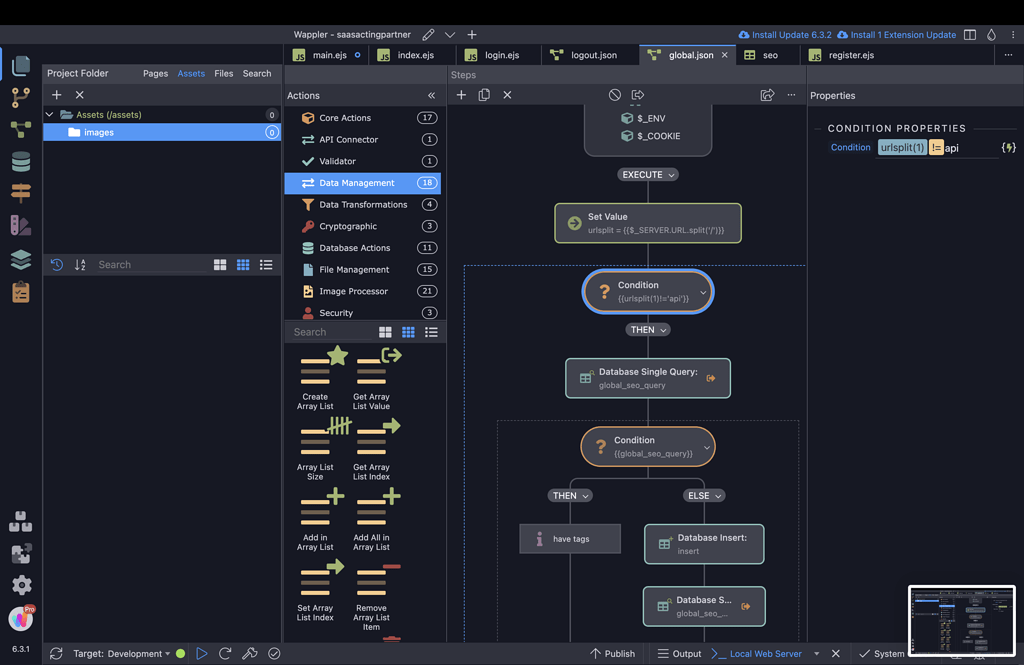Open the data binding picker for Condition
This screenshot has width=1024, height=665.
click(1008, 148)
